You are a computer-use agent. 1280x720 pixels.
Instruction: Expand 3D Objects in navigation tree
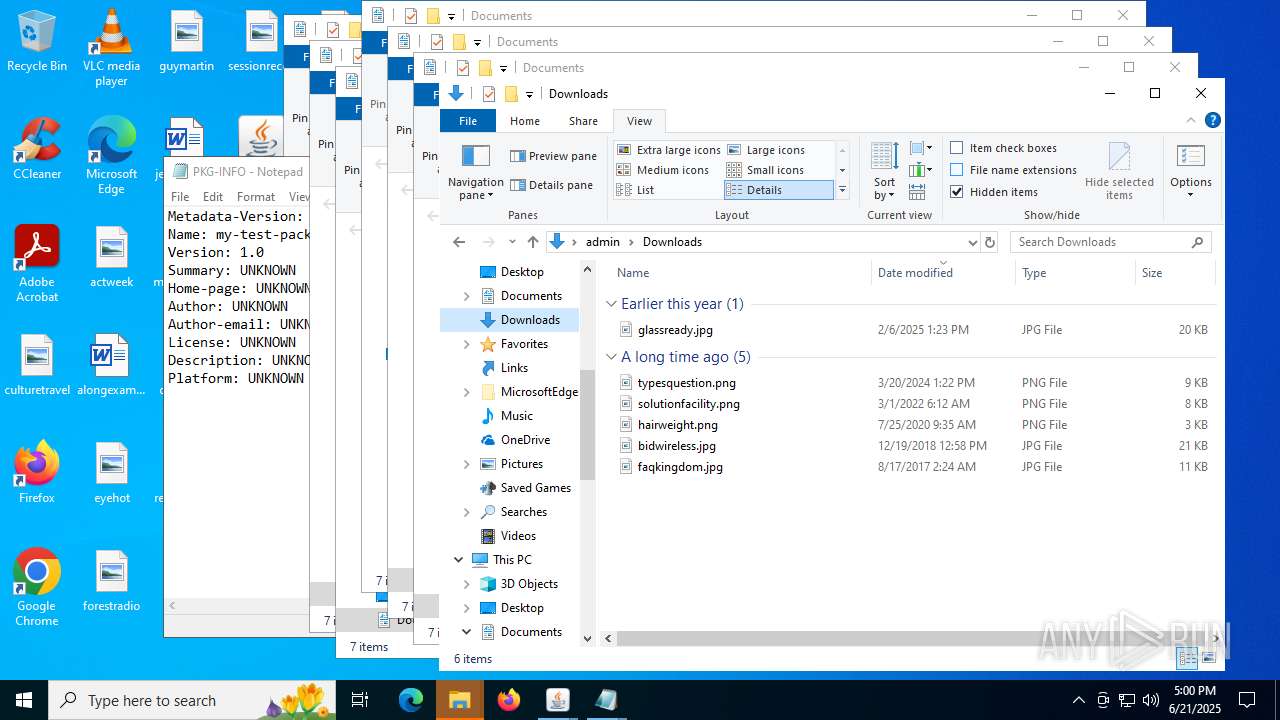(x=466, y=584)
